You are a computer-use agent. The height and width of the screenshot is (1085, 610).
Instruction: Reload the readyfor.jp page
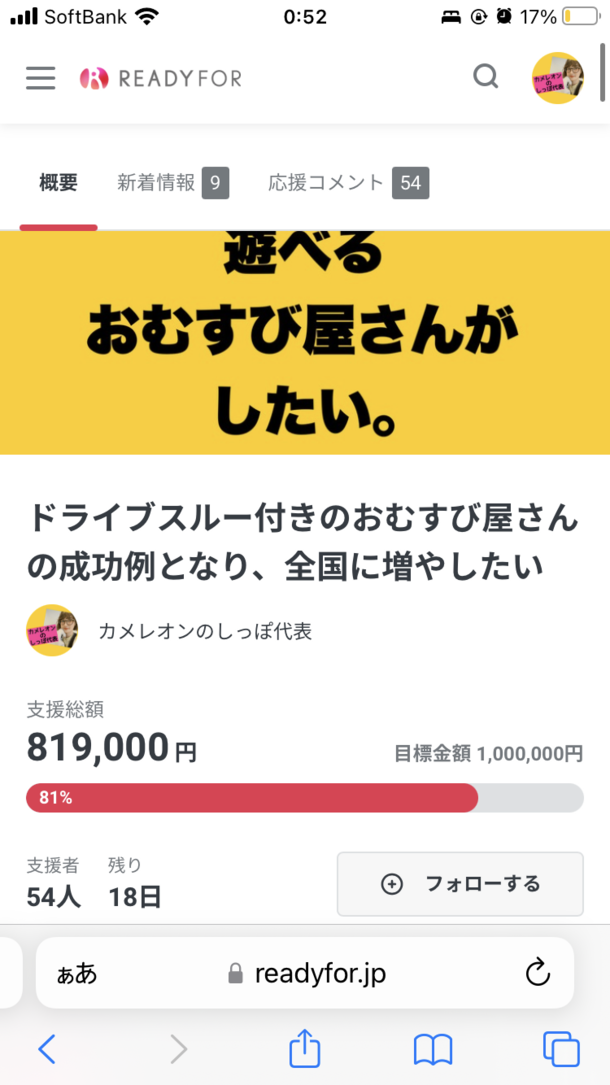(537, 972)
